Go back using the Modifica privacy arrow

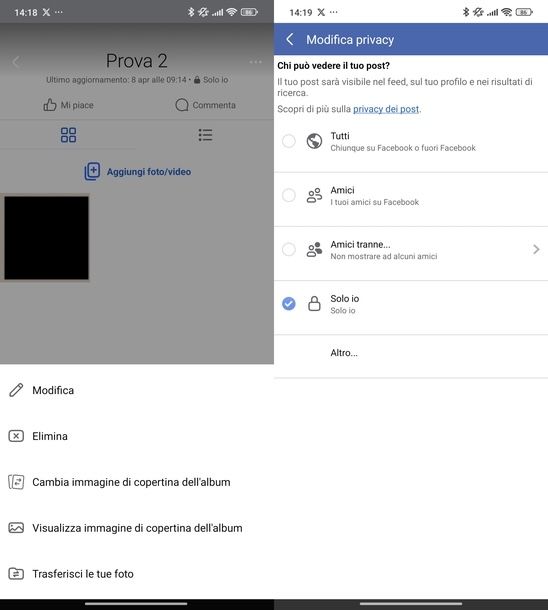(290, 39)
